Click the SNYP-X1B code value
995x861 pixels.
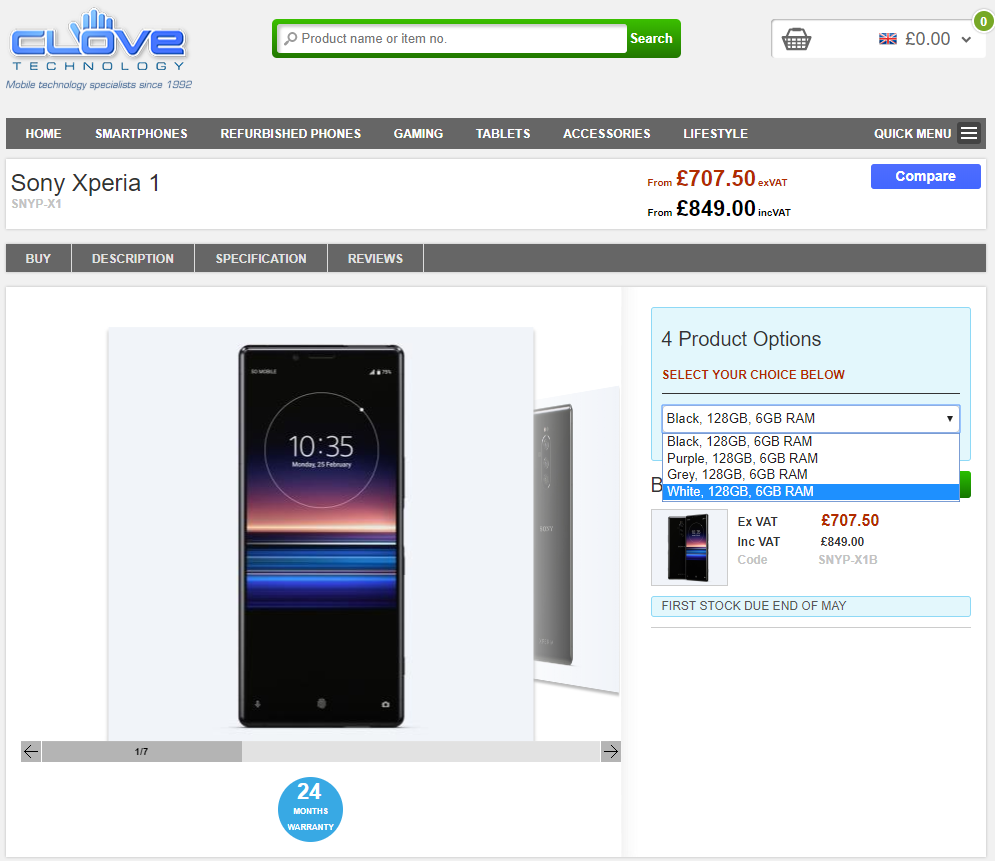848,560
